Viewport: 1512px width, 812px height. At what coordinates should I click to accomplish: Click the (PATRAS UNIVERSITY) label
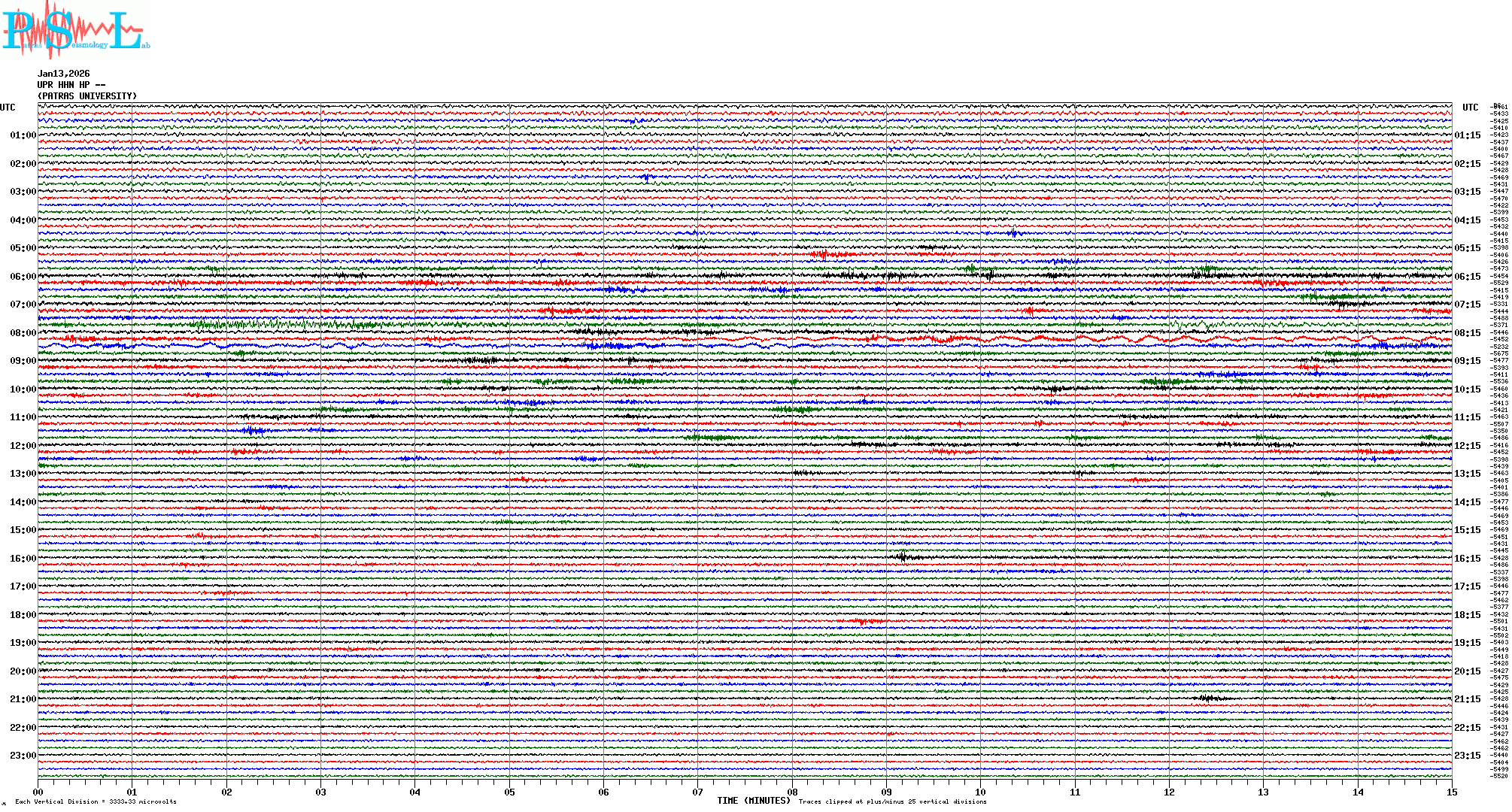tap(87, 96)
